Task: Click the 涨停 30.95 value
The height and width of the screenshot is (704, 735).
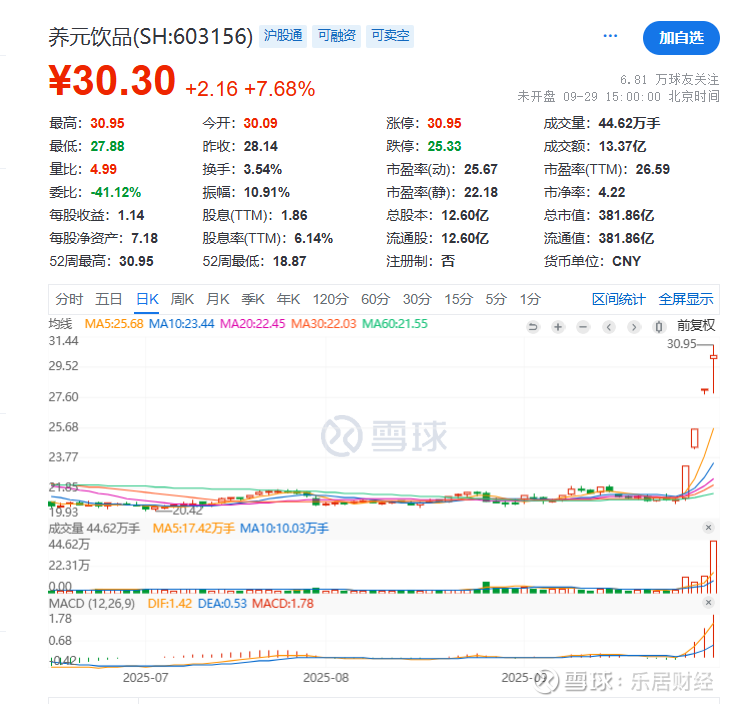Action: pyautogui.click(x=444, y=123)
